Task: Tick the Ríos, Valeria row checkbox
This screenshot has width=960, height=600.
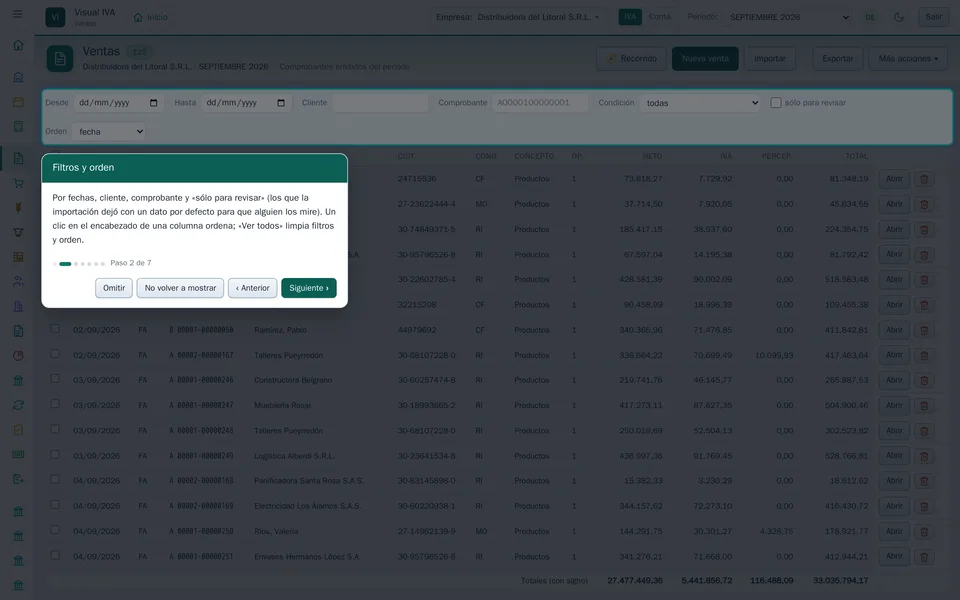Action: (x=55, y=530)
